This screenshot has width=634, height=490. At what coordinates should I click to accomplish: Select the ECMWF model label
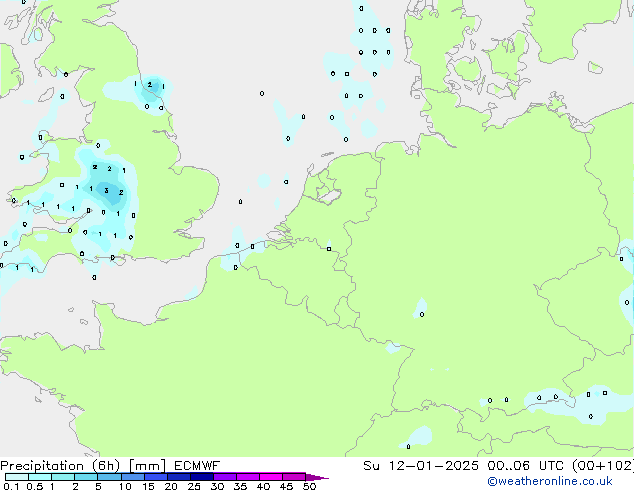click(x=199, y=466)
